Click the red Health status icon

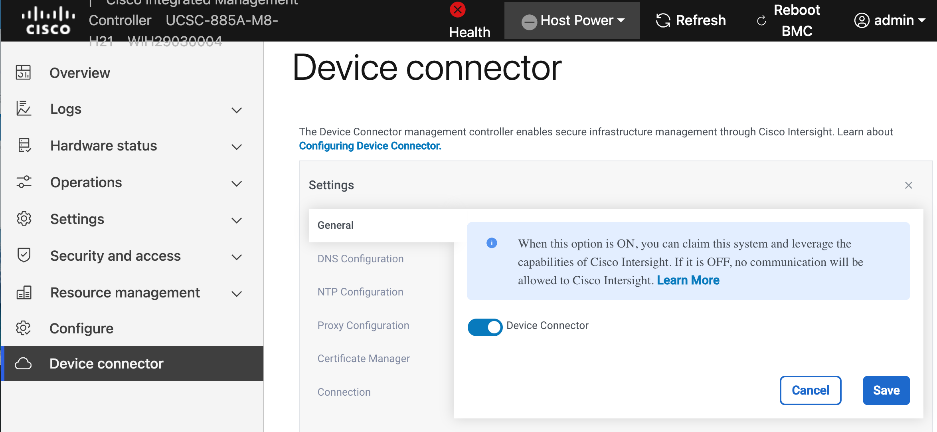(458, 10)
